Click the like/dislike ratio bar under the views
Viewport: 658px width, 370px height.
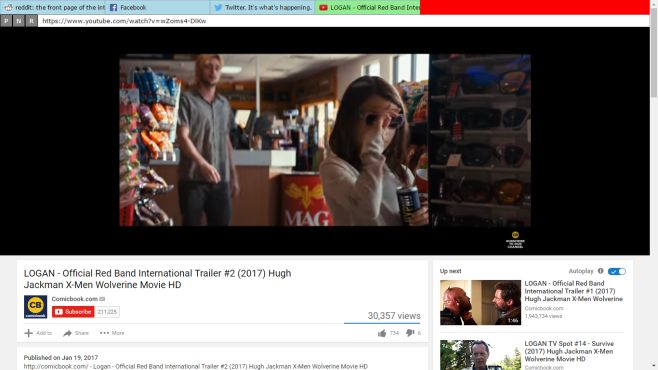pyautogui.click(x=382, y=323)
